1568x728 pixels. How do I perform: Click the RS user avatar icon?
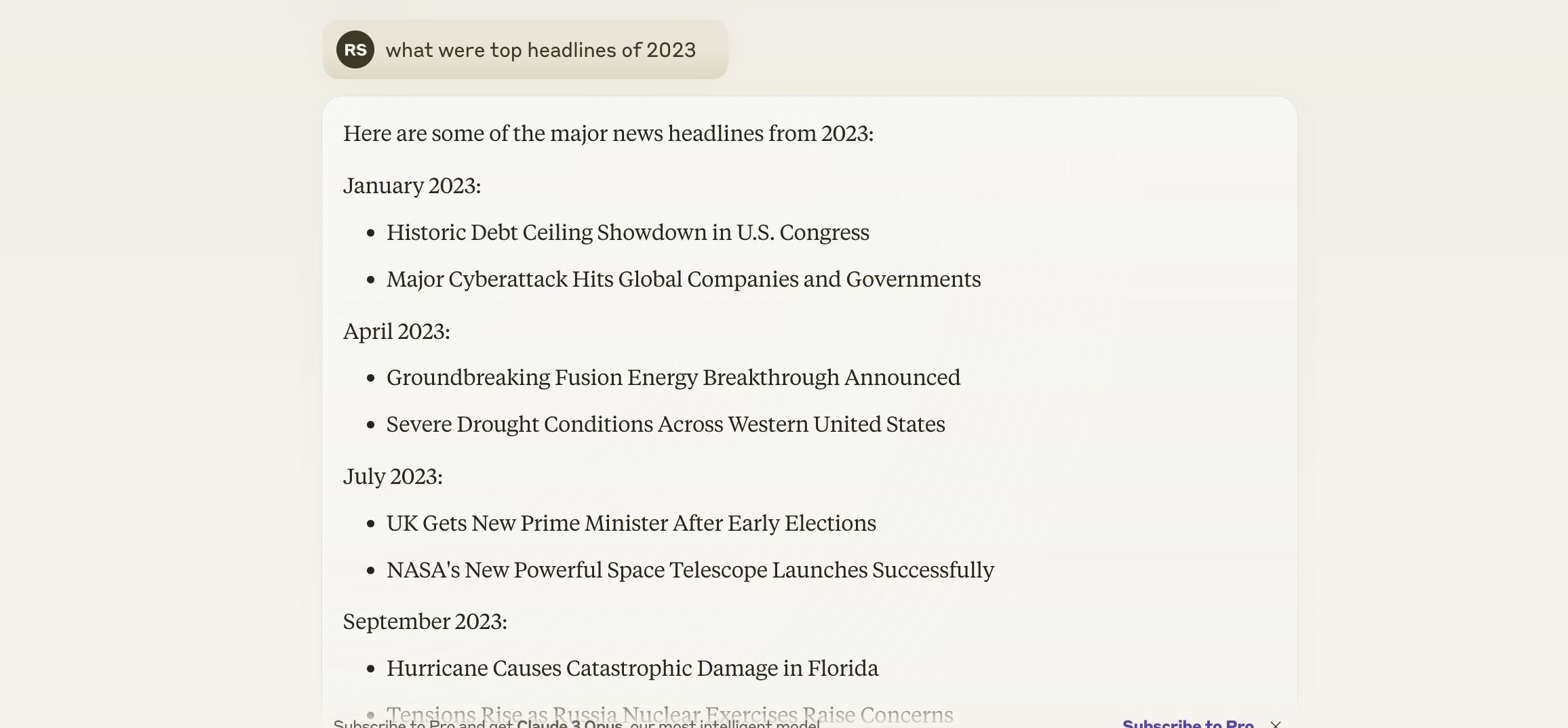click(x=355, y=49)
